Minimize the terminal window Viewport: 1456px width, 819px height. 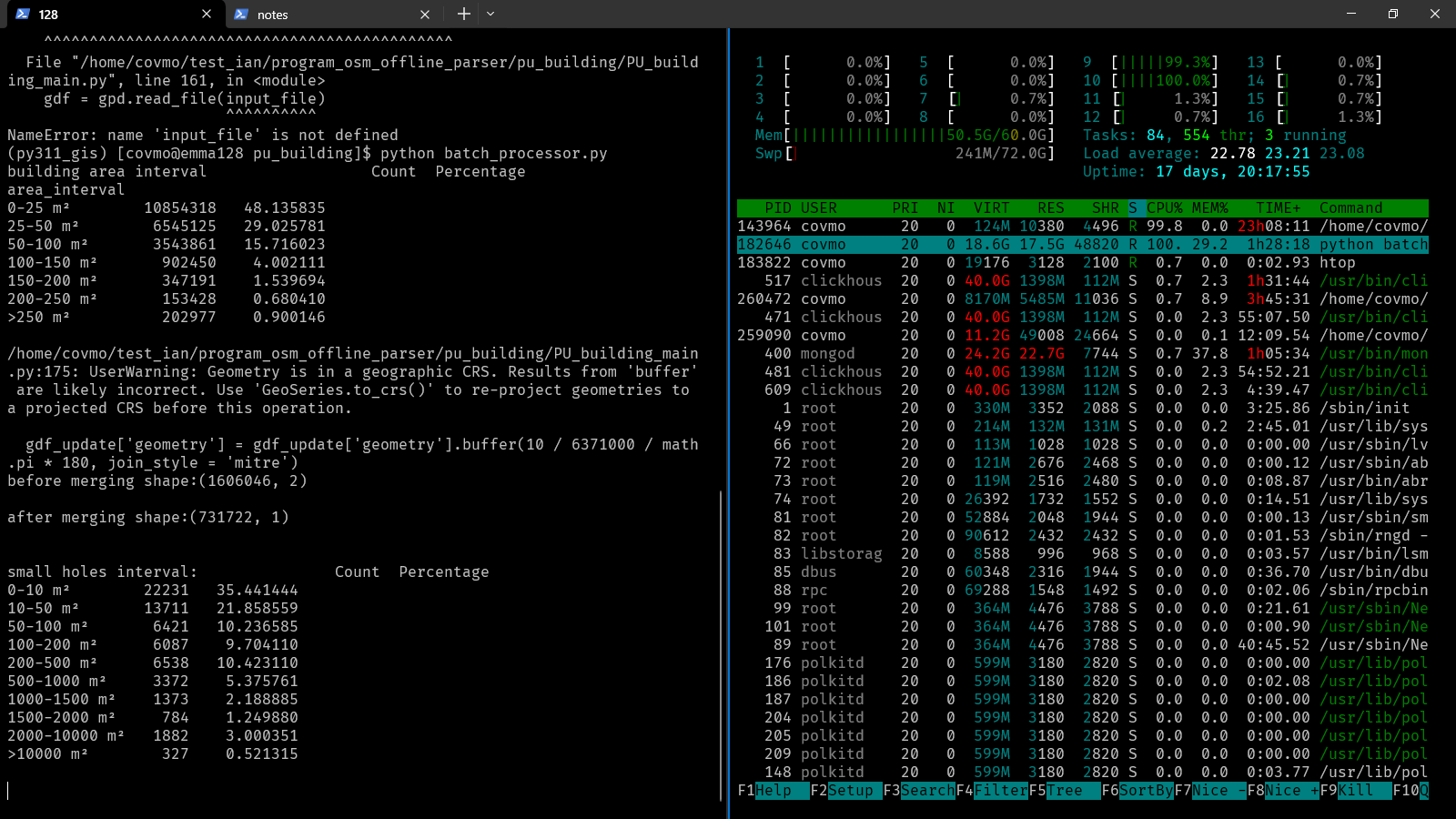pyautogui.click(x=1351, y=14)
